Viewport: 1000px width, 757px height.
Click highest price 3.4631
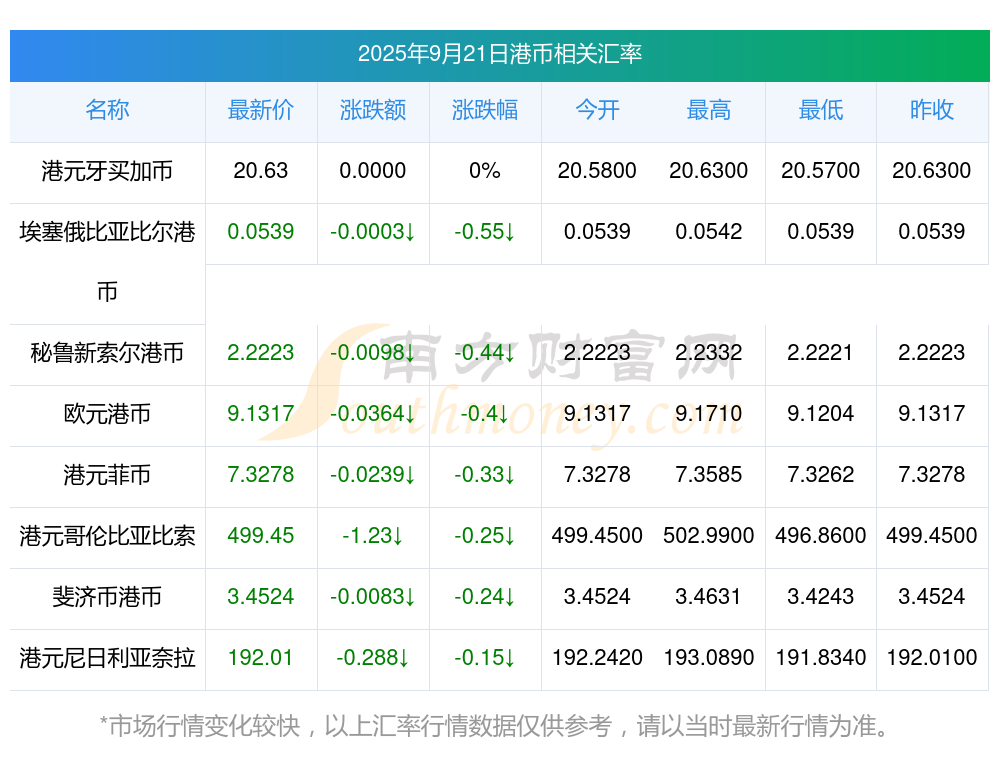(708, 597)
